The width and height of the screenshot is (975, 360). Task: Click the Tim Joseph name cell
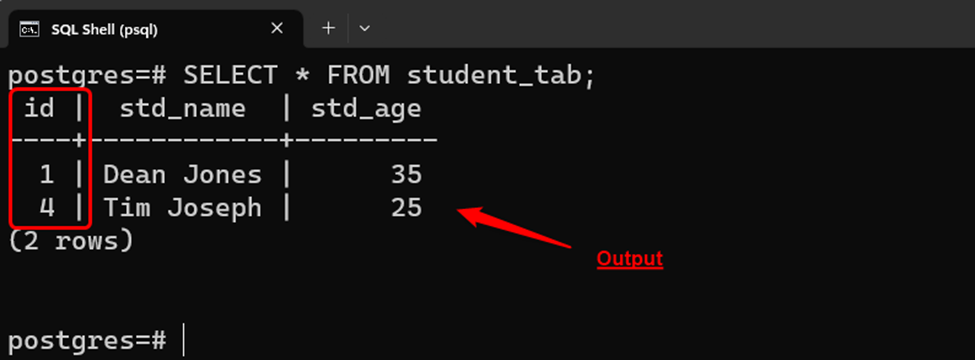[183, 208]
